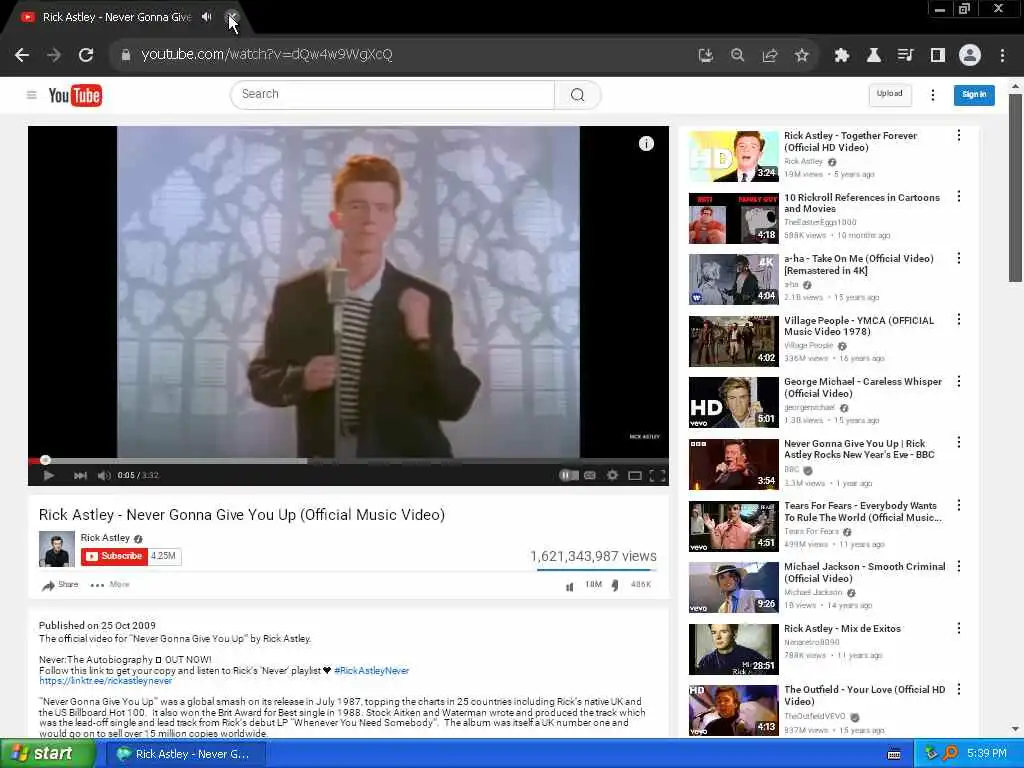Screen dimensions: 1024x768
Task: Click the on-screen keyboard tray icon
Action: point(894,754)
